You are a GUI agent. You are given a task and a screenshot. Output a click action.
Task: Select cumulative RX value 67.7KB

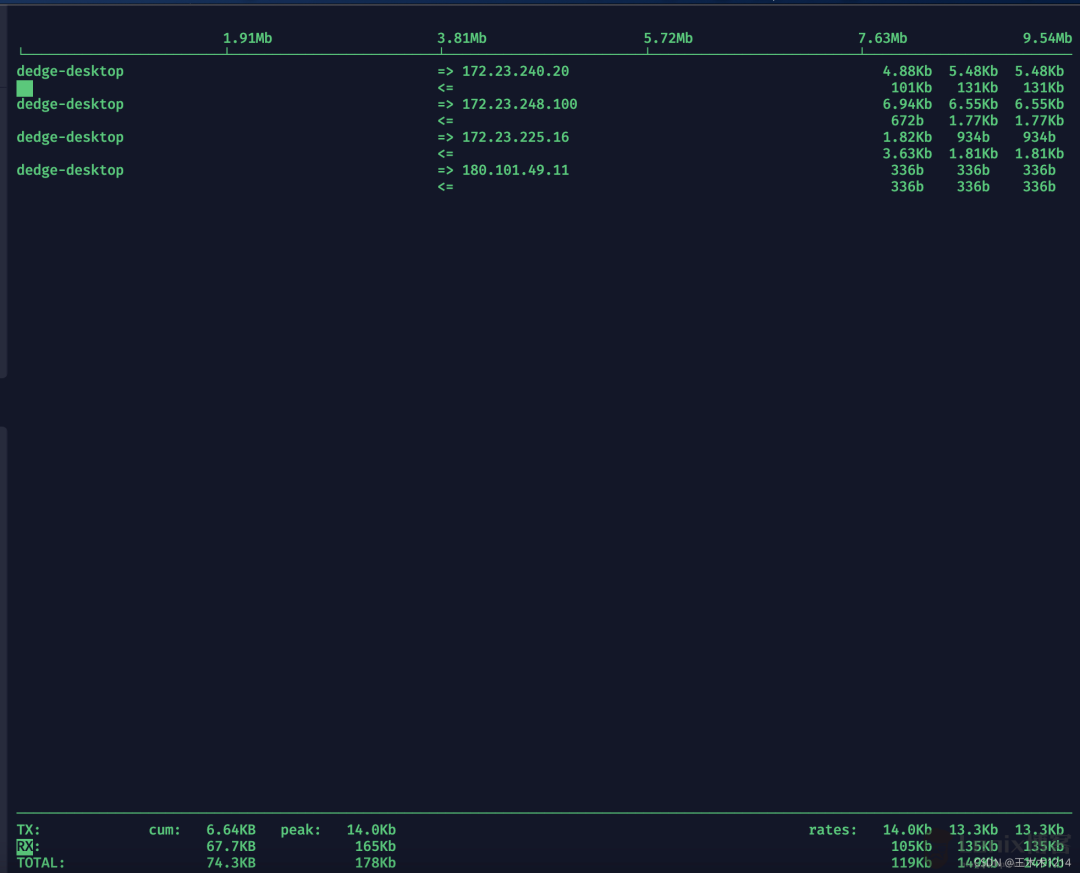[231, 847]
